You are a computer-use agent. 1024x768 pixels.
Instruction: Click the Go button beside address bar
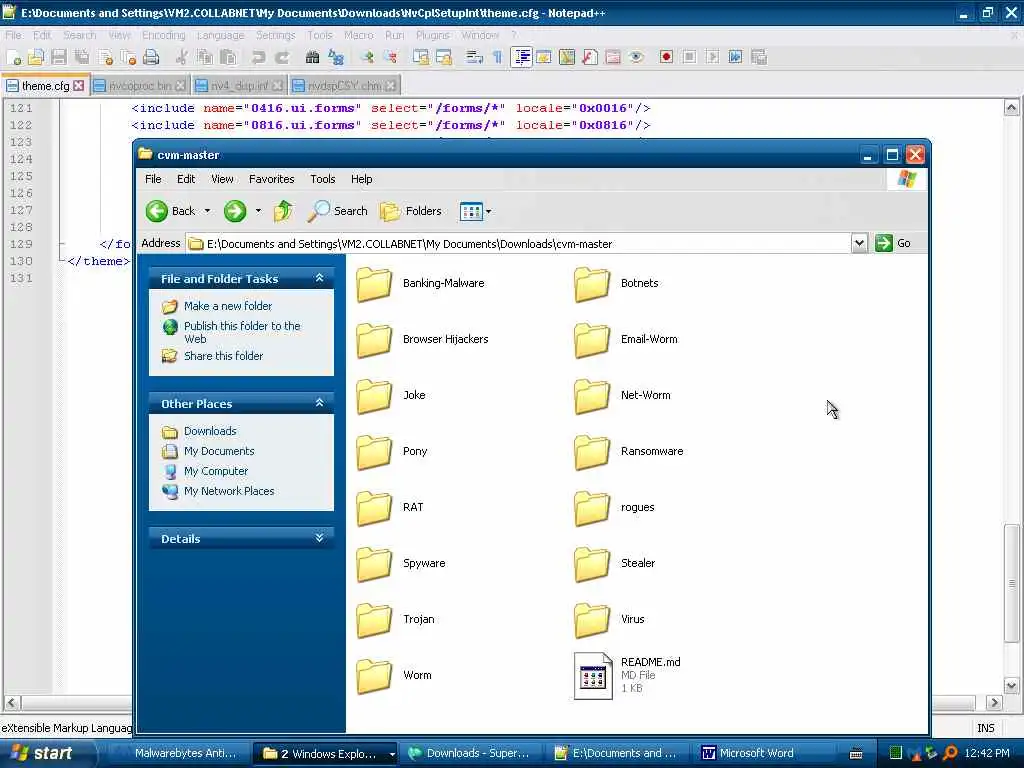coord(893,243)
